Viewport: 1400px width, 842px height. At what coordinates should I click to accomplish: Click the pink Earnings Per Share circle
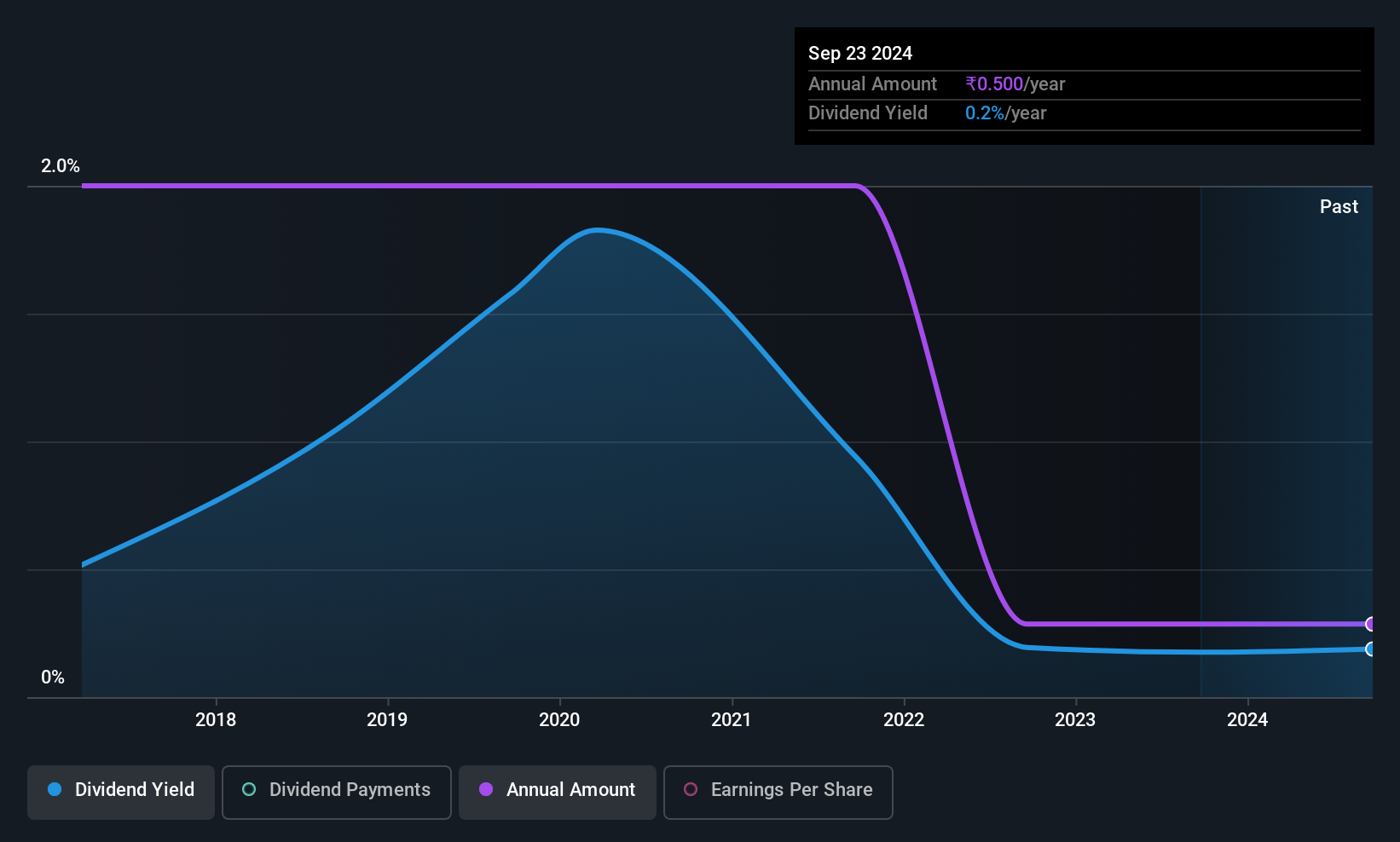pos(691,789)
